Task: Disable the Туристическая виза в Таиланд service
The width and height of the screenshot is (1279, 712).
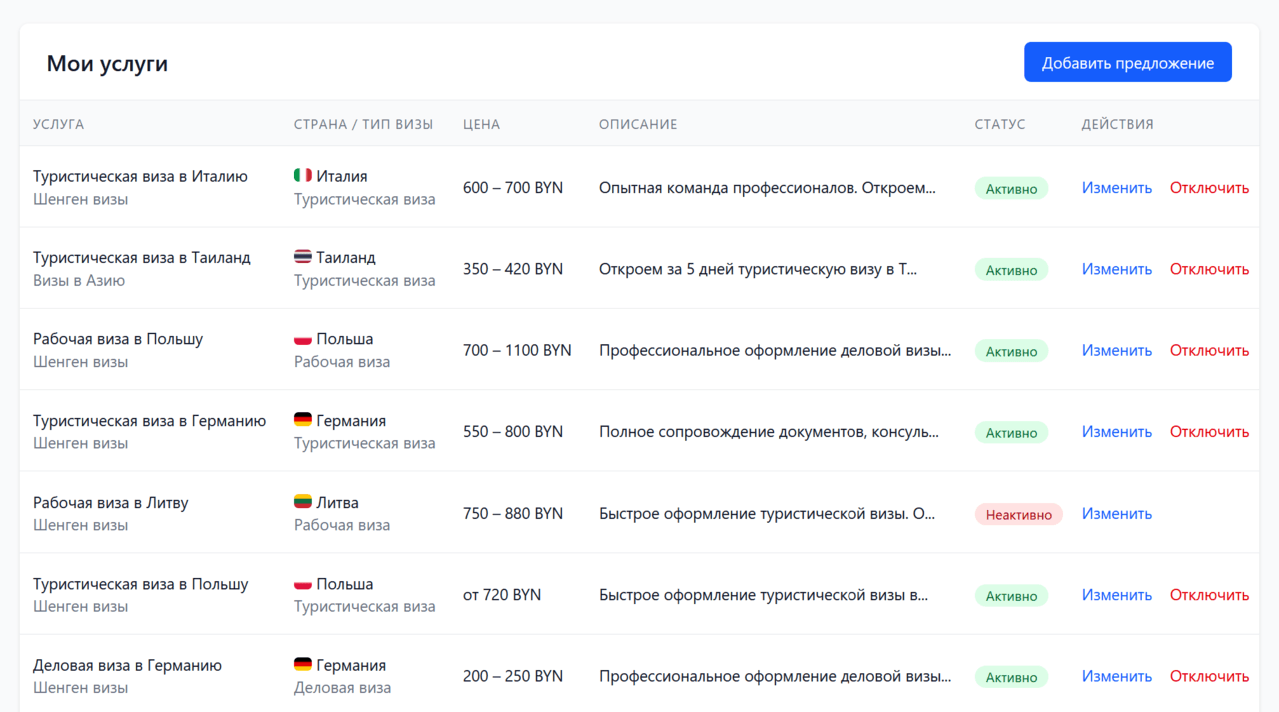Action: (x=1210, y=269)
